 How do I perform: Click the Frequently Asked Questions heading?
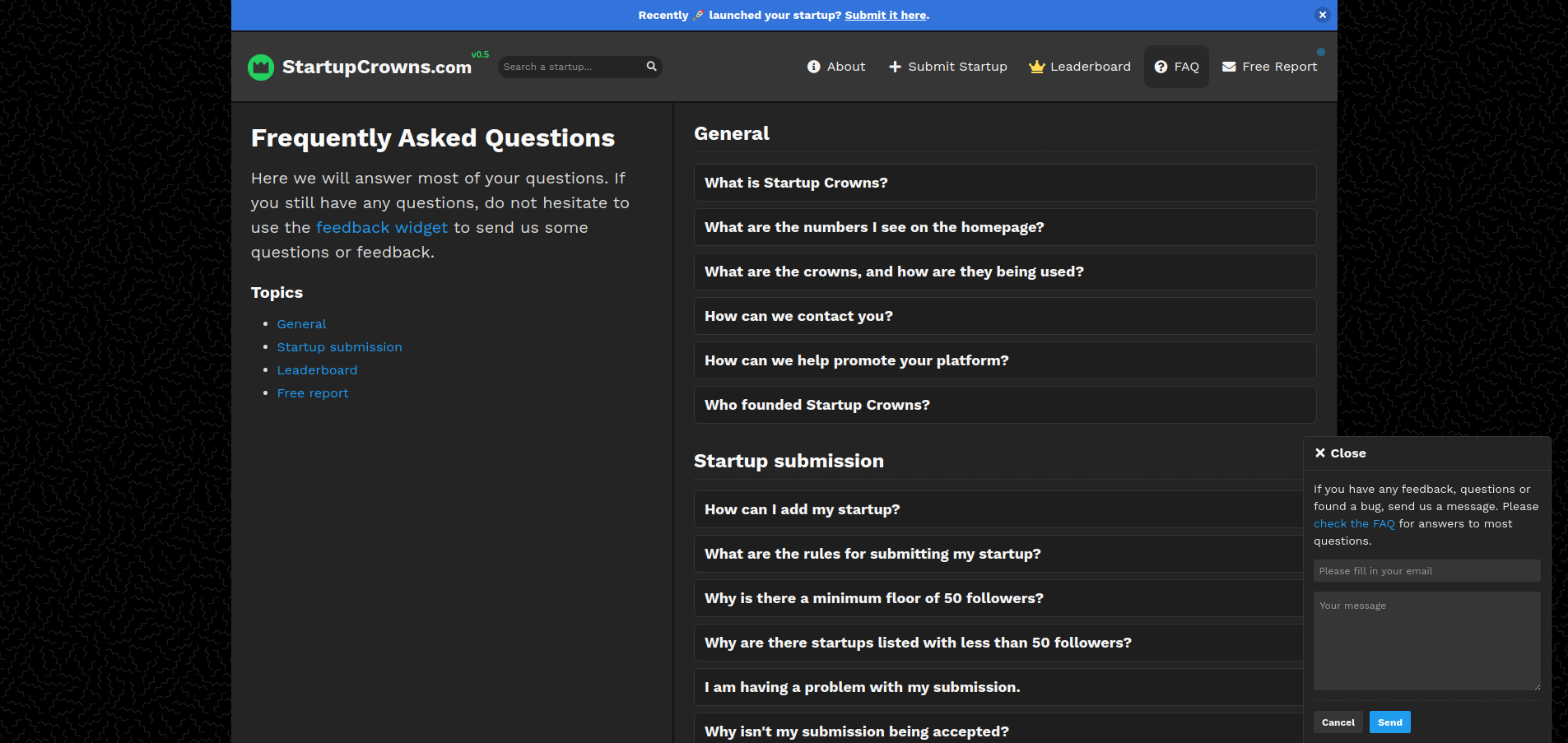click(x=433, y=138)
